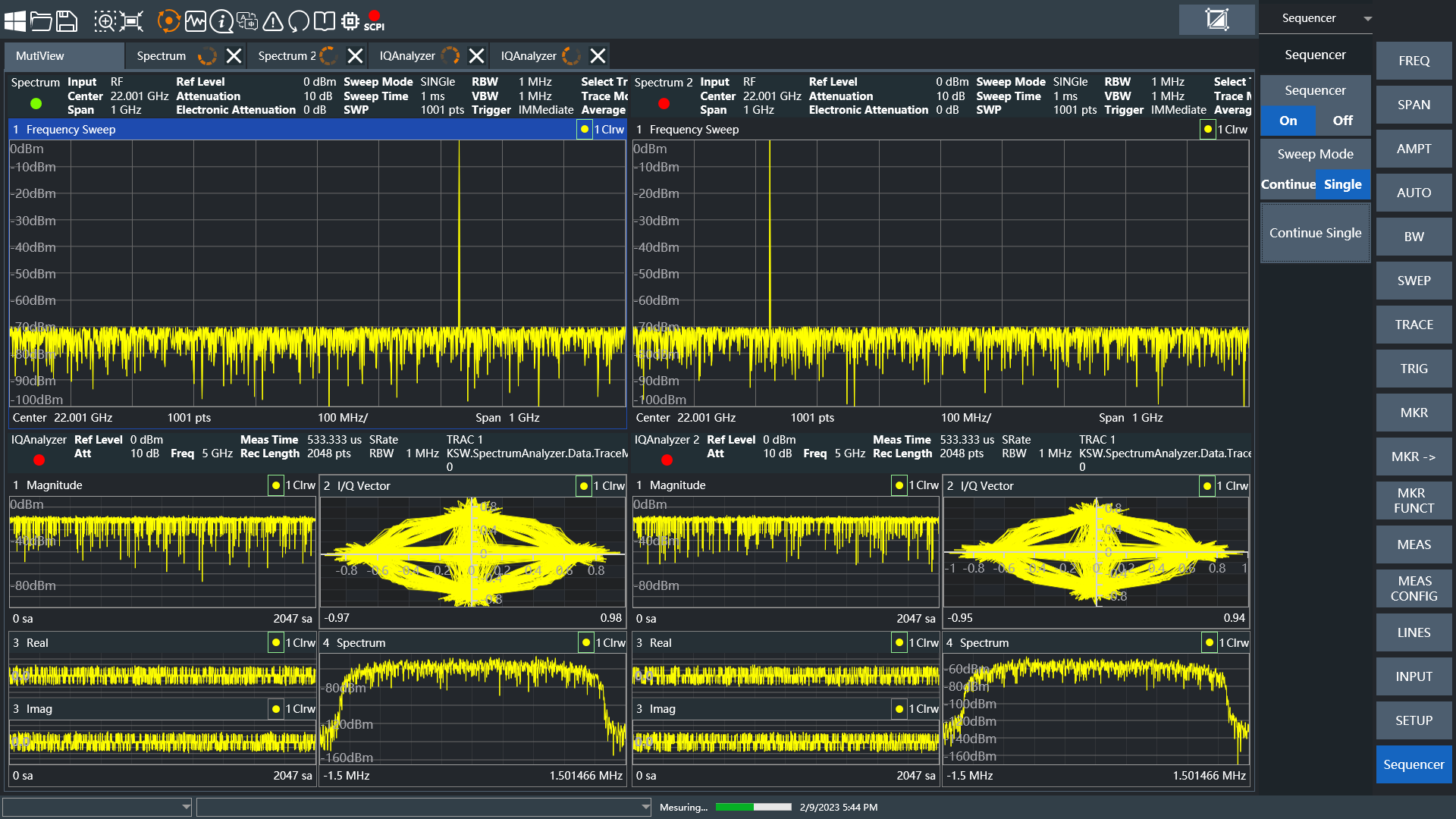1456x819 pixels.
Task: Close the first IQAnalyzer tab
Action: pyautogui.click(x=476, y=55)
